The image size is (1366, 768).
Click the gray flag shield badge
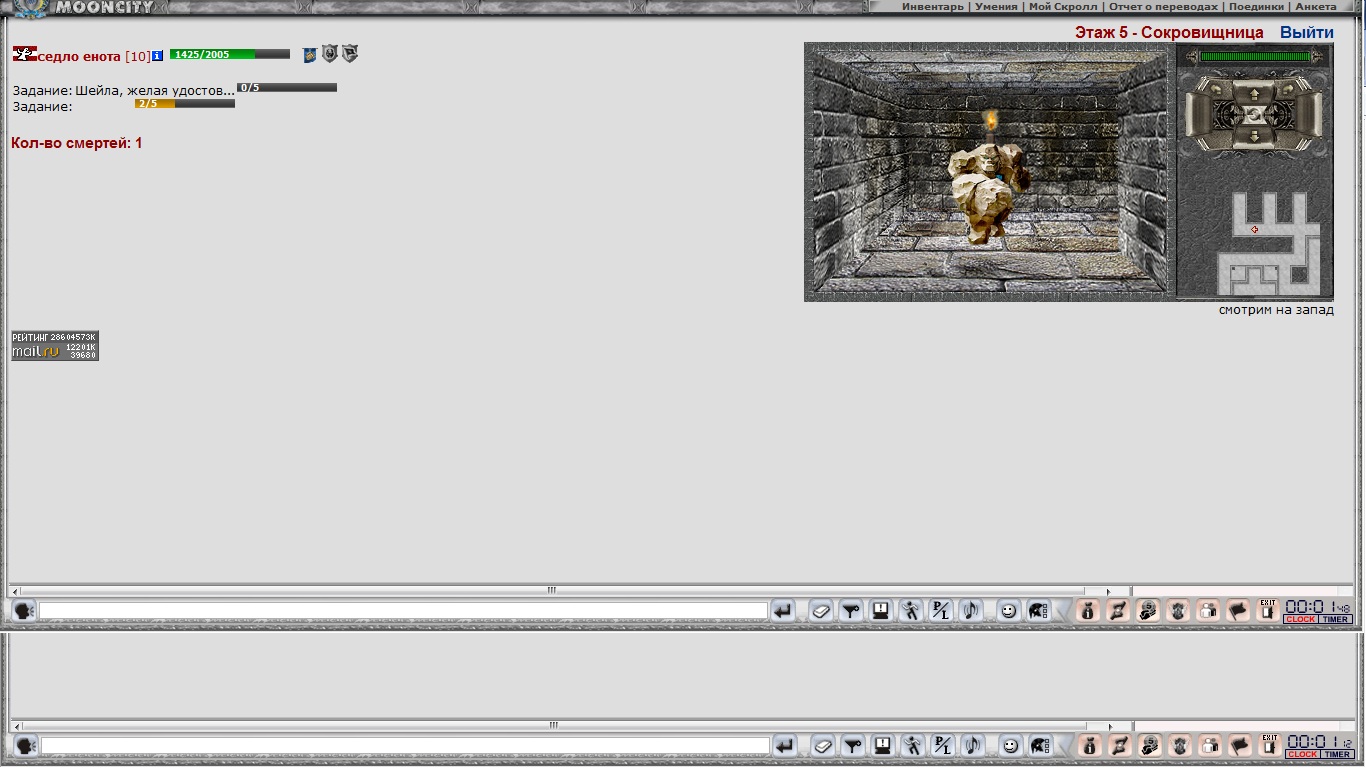click(x=350, y=54)
